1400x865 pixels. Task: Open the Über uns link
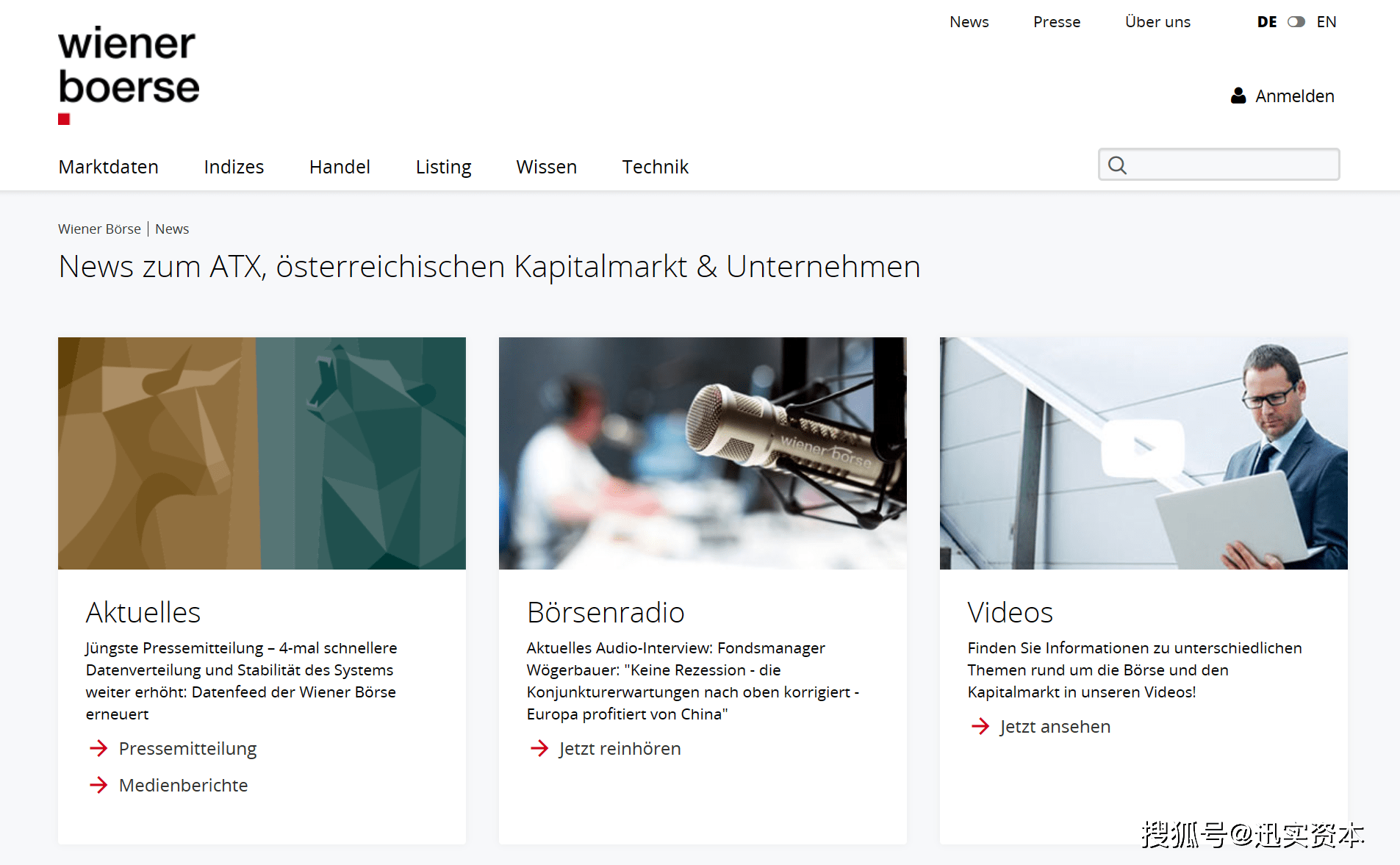[x=1157, y=22]
